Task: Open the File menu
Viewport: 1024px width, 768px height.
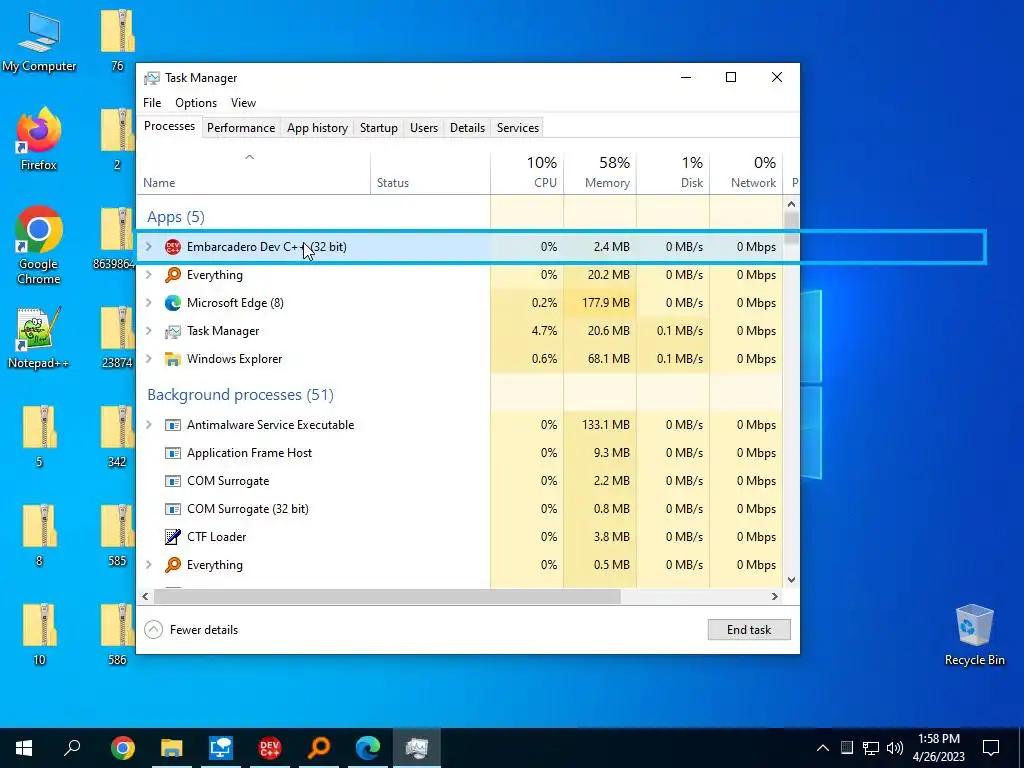Action: [152, 103]
